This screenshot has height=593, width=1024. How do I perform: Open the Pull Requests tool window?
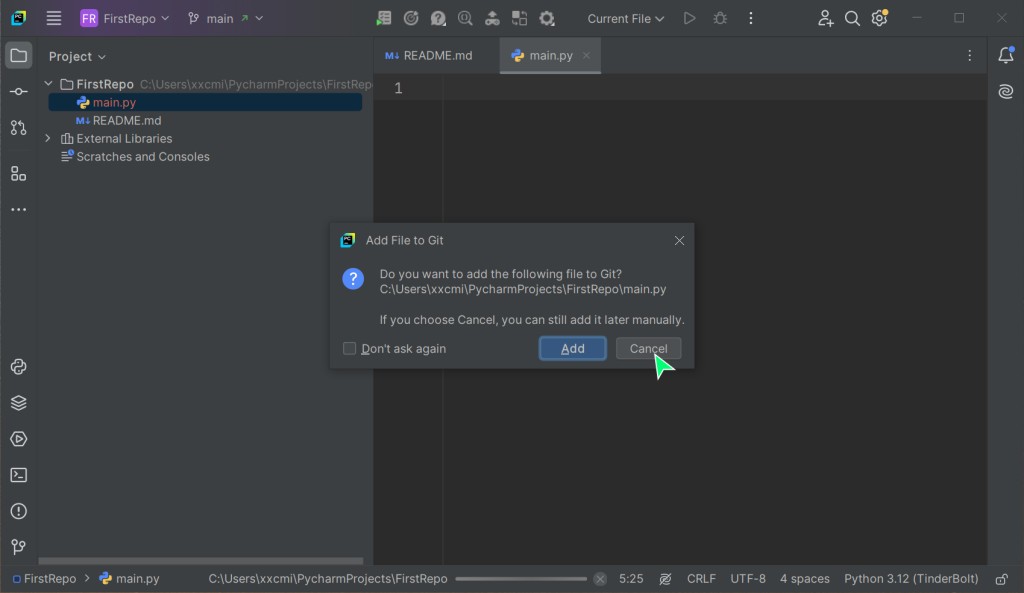[18, 128]
